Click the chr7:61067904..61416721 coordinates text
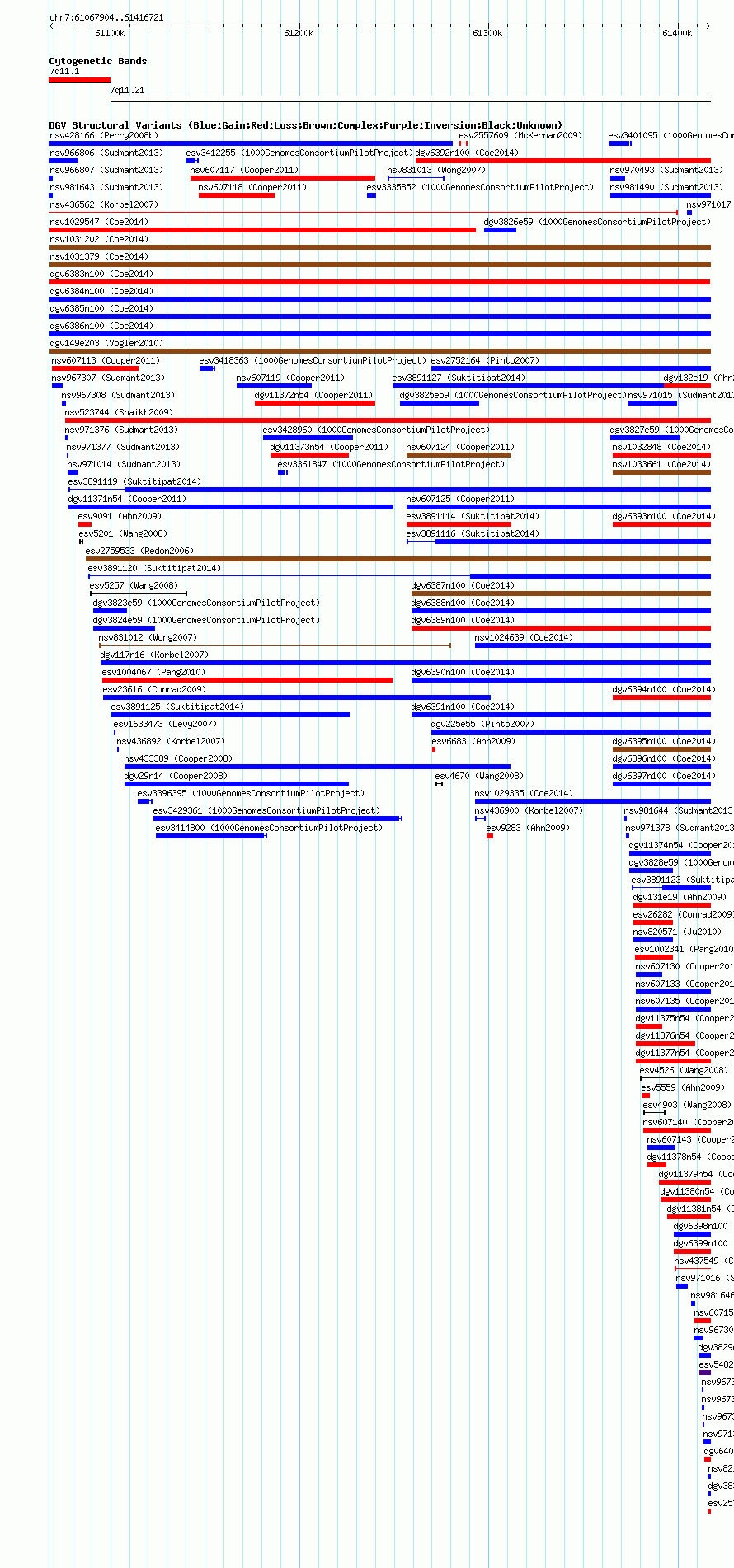Image resolution: width=734 pixels, height=1568 pixels. [x=106, y=17]
